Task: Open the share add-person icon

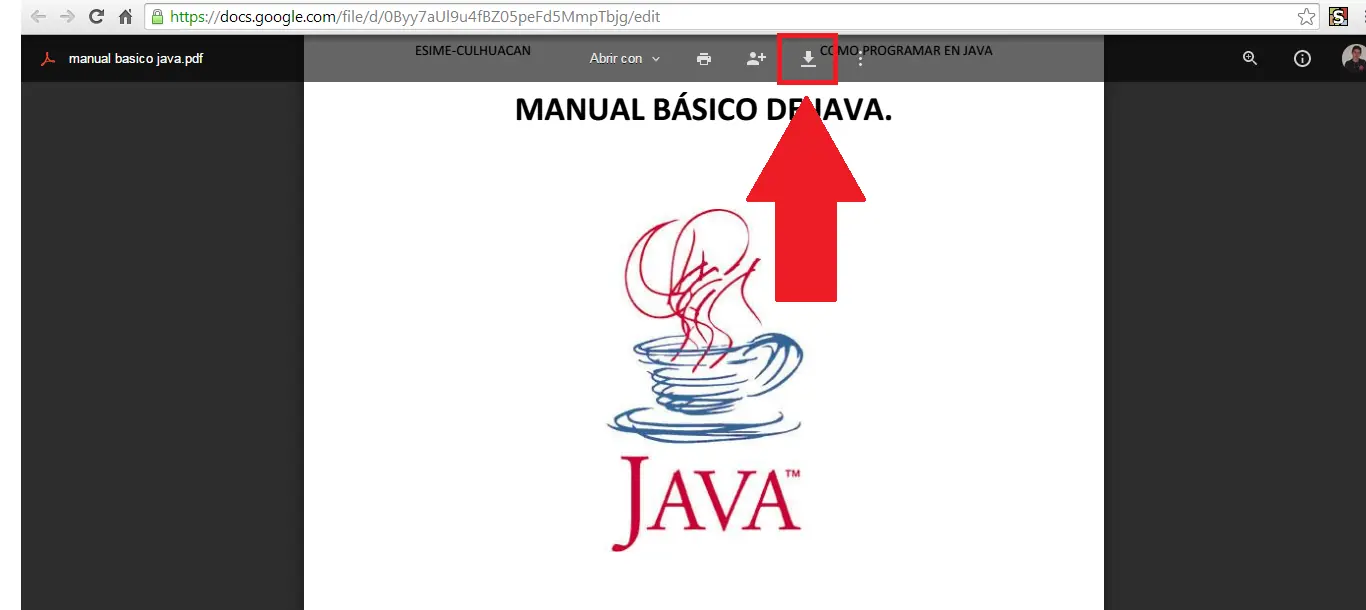Action: click(x=756, y=59)
